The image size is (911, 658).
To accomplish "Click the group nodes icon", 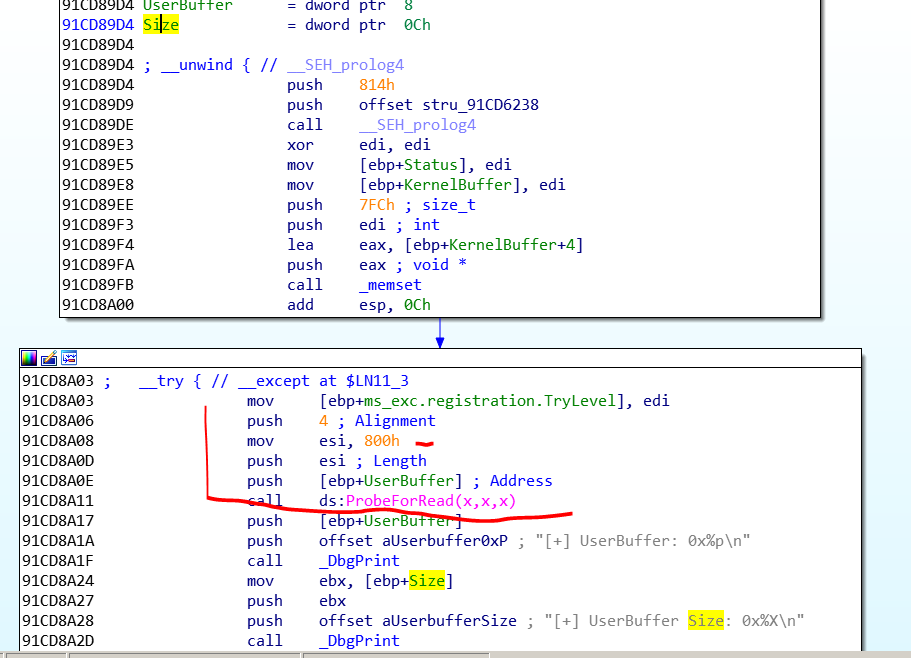I will click(68, 357).
